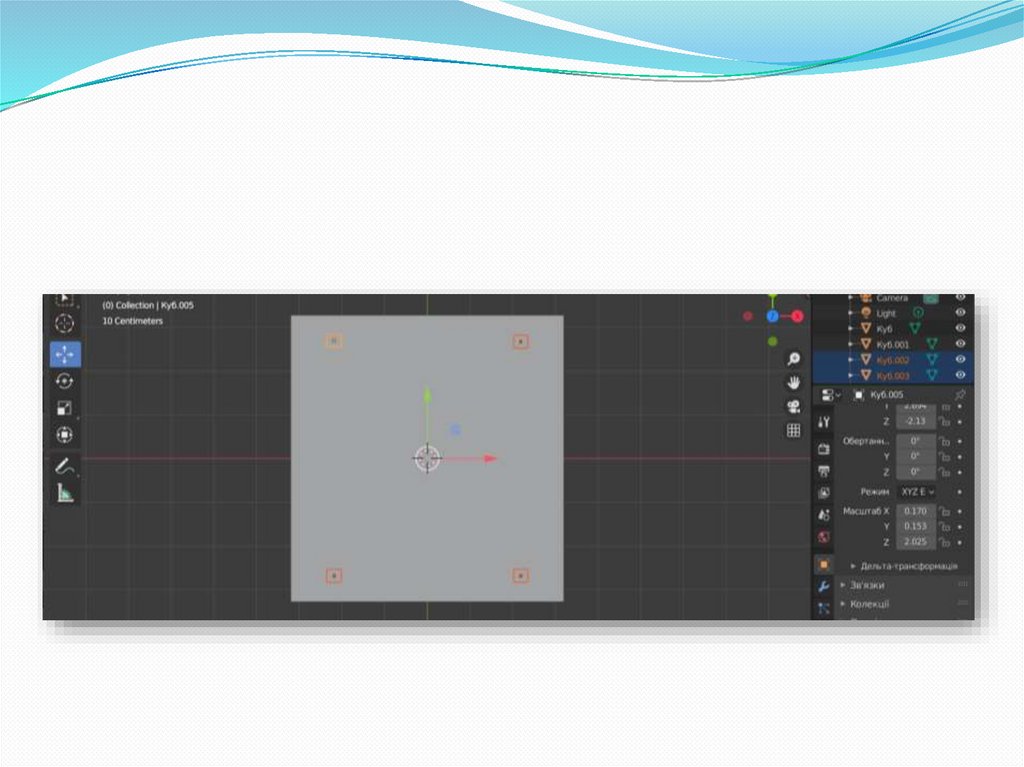Screen dimensions: 1024x767
Task: Hide the Light object with eye icon
Action: point(960,313)
